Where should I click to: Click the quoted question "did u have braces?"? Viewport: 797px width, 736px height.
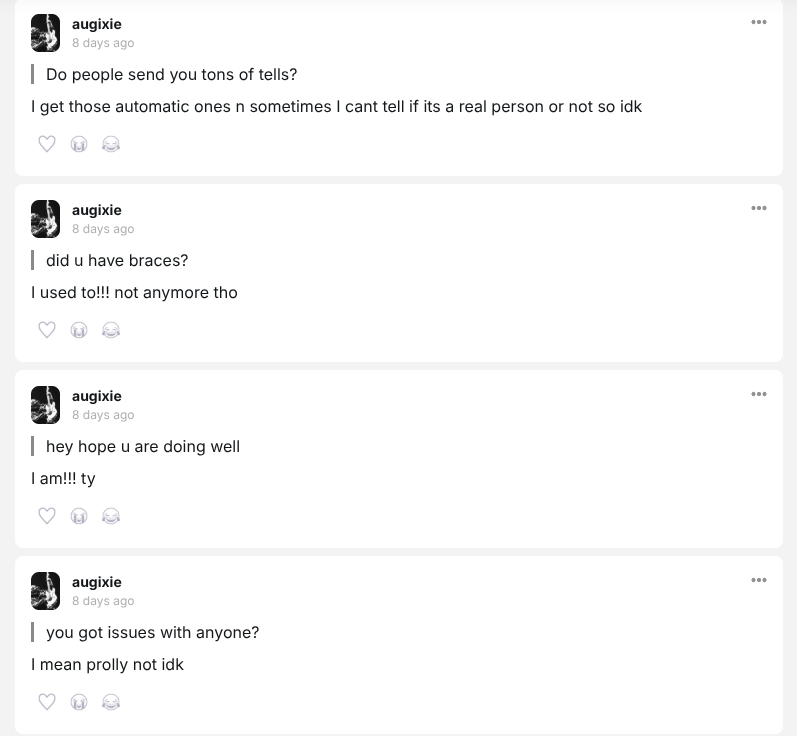tap(117, 261)
